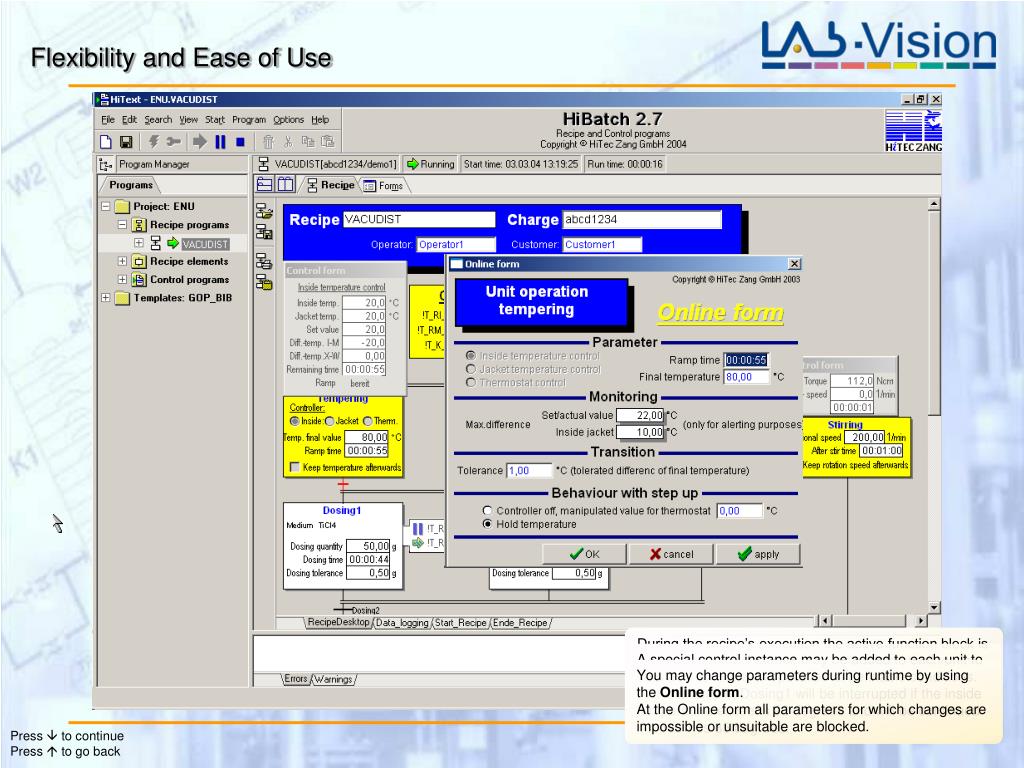Click the recipe icon beside VACUDIST[abcd1234/demo1]
Image resolution: width=1024 pixels, height=768 pixels.
[x=264, y=165]
